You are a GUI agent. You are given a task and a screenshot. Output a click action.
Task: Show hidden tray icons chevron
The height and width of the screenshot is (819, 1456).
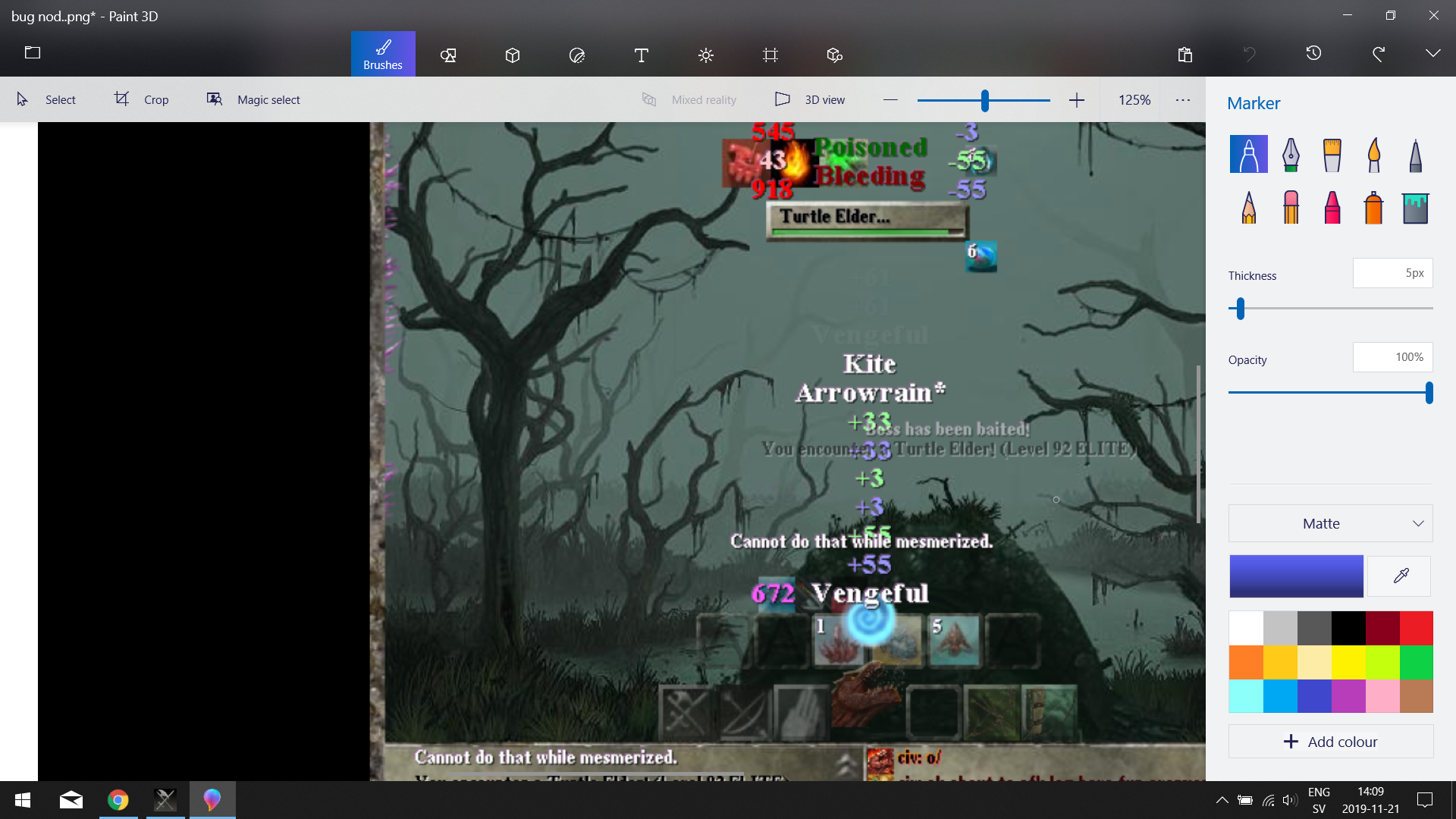[1222, 800]
